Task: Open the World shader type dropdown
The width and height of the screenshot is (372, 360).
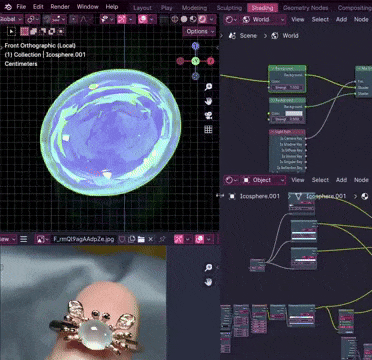Action: click(264, 20)
